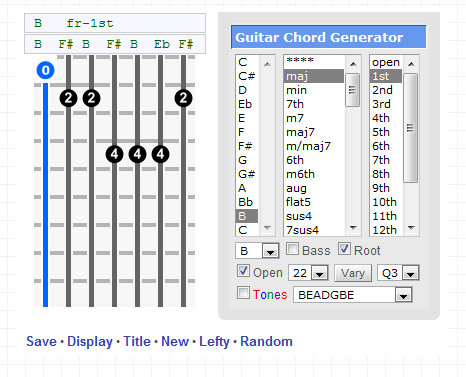Click the blue open-string 0 marker
Screen dimensions: 466x377
(x=45, y=70)
